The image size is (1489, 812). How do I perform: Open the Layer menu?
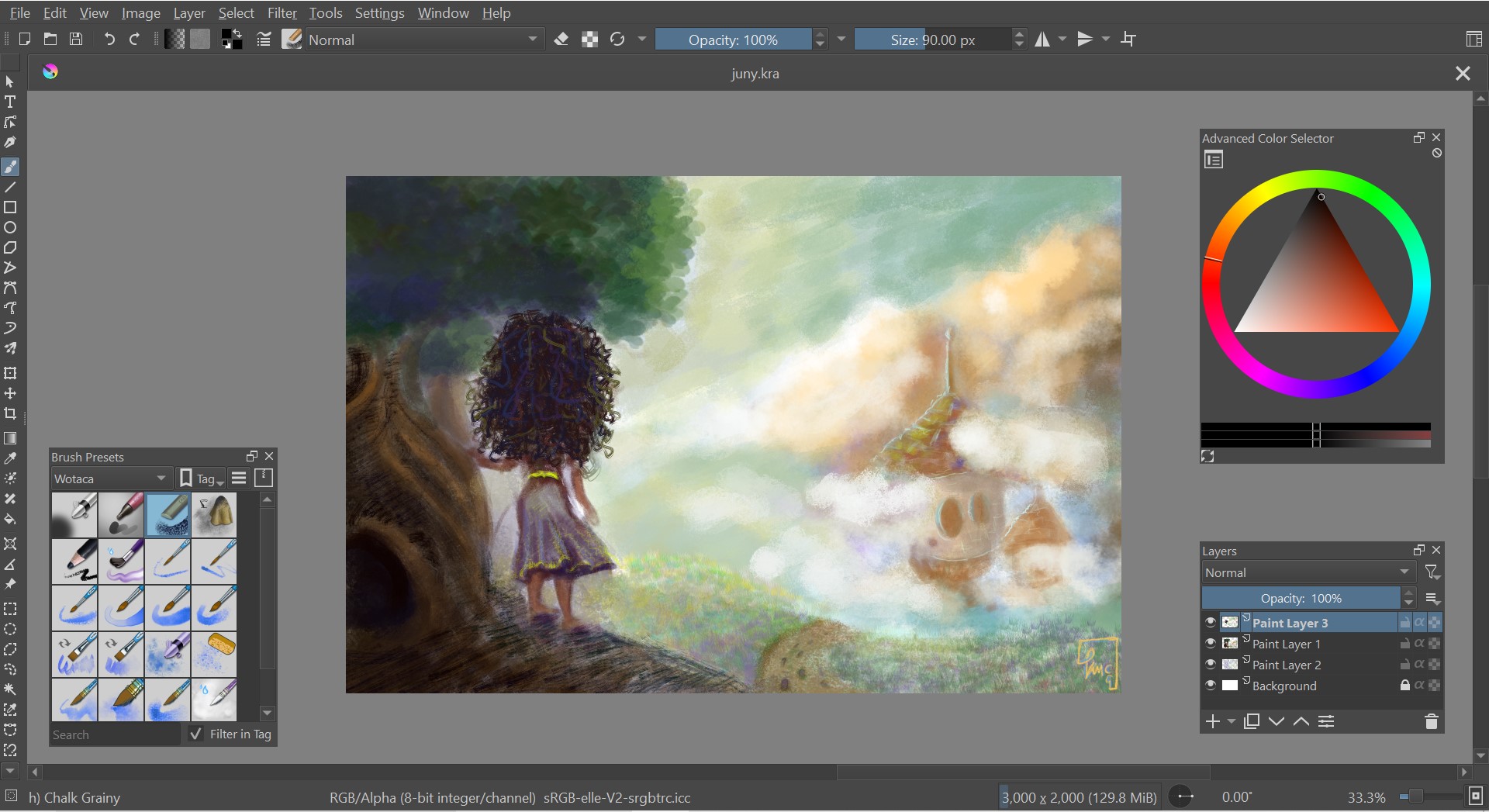[x=189, y=13]
